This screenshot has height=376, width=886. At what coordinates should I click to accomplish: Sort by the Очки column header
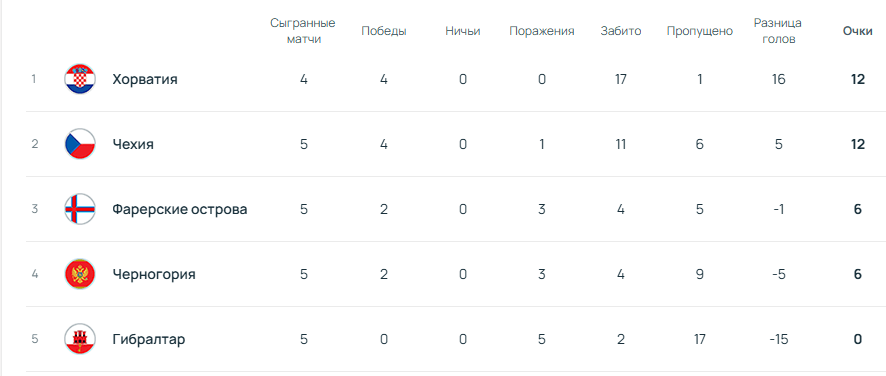click(858, 31)
